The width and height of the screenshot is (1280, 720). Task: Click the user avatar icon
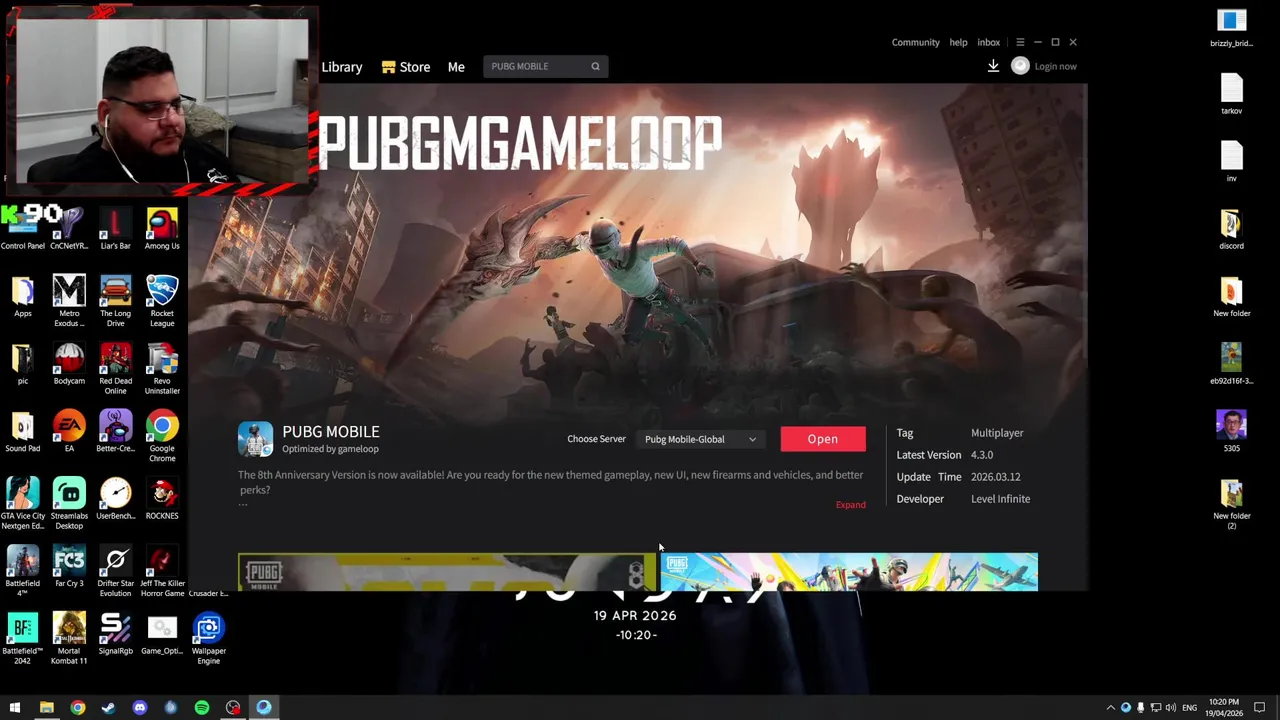[1020, 66]
